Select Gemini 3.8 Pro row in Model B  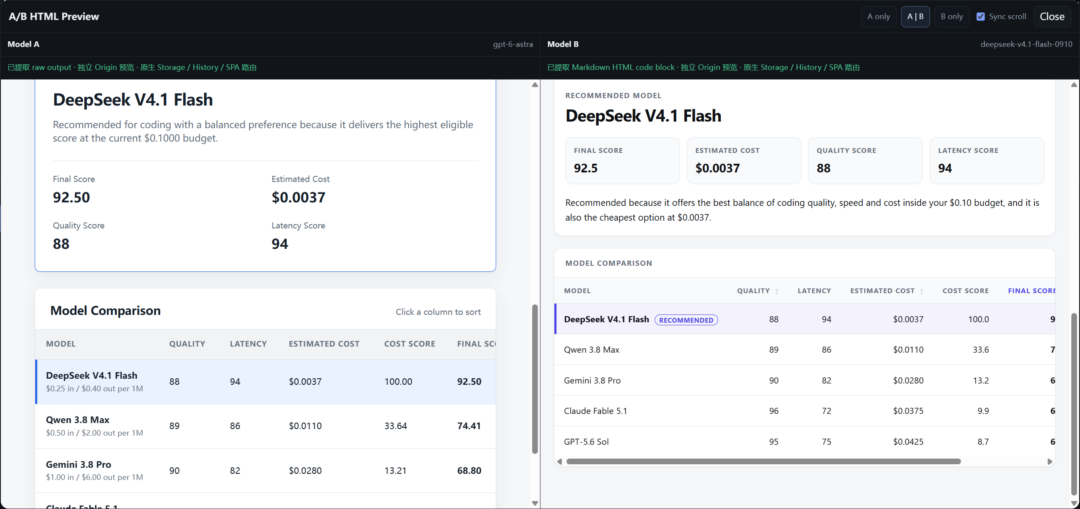tap(804, 380)
